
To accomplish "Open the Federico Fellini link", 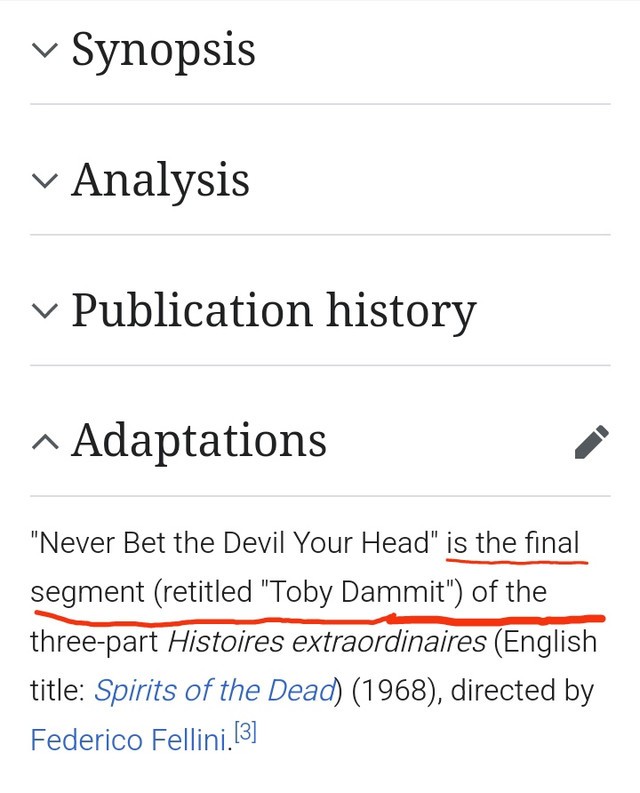I will click(129, 740).
